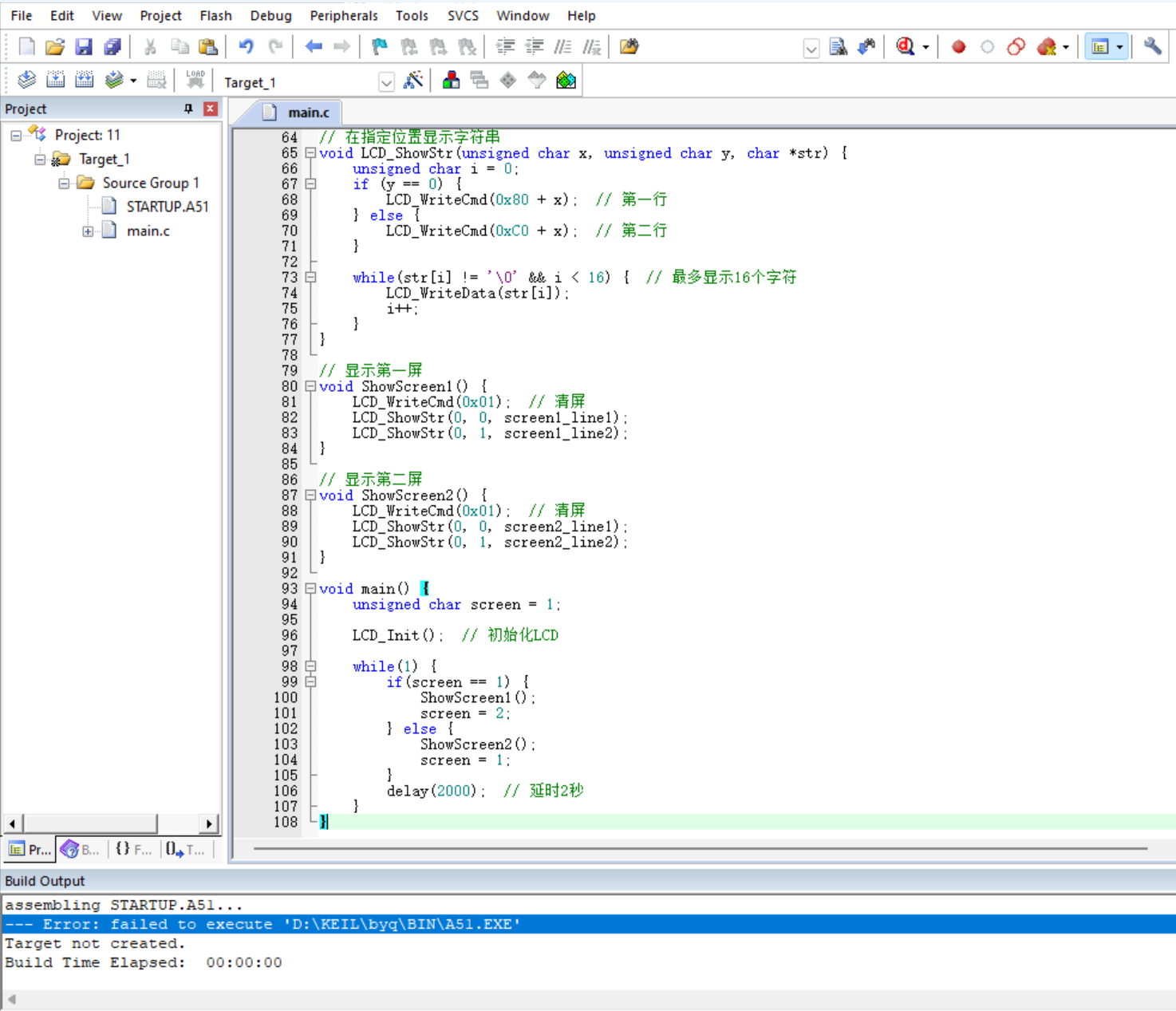Image resolution: width=1176 pixels, height=1011 pixels.
Task: Pin the Project panel with the pushpin
Action: click(x=188, y=108)
